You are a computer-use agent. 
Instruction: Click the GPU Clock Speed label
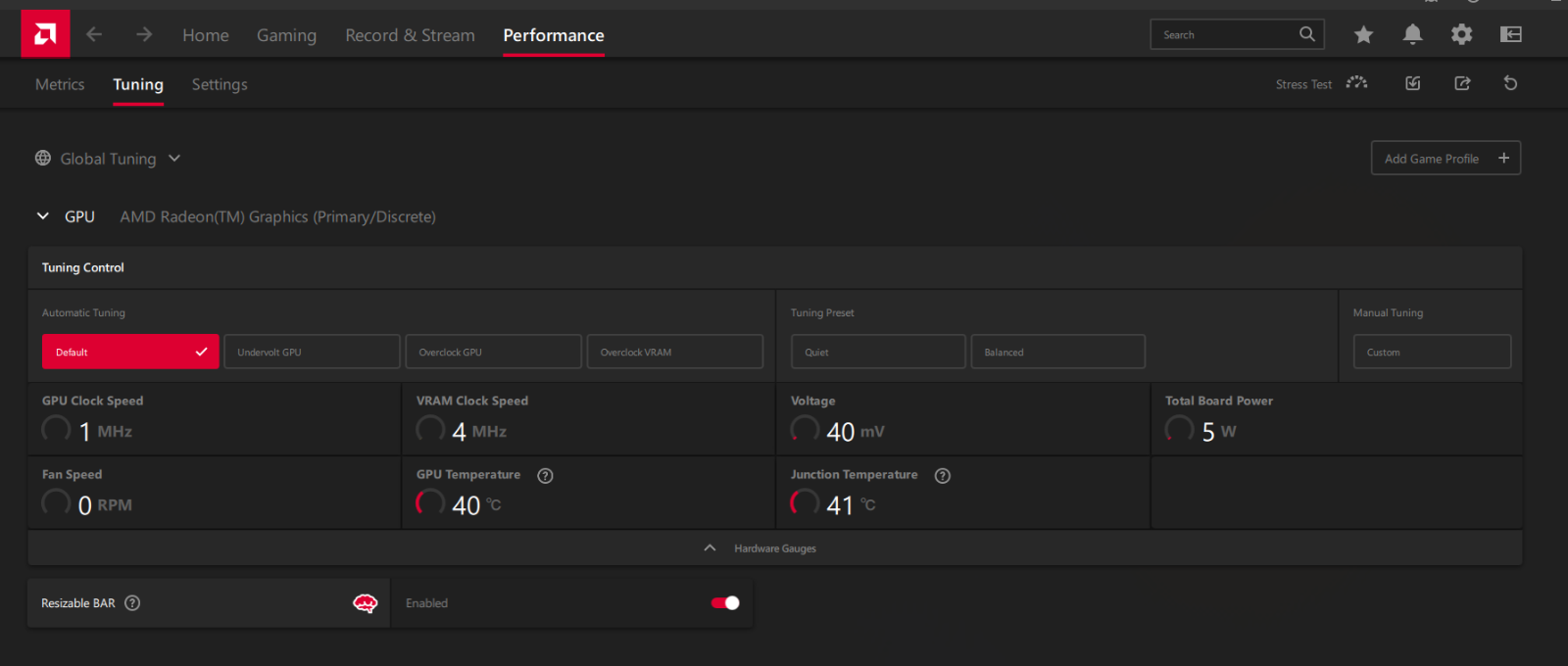(x=93, y=401)
